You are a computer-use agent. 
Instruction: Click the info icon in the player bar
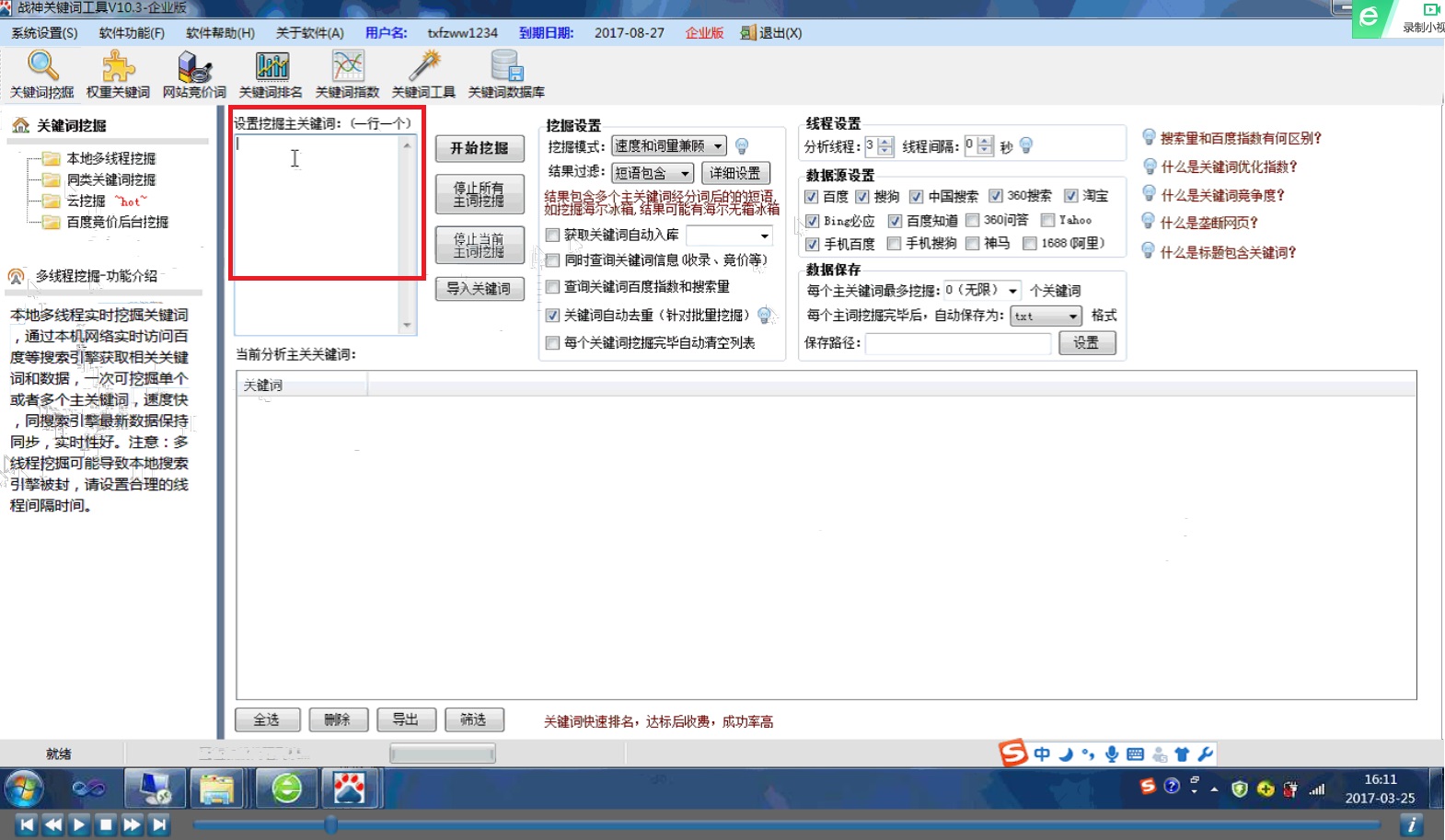(x=1411, y=824)
